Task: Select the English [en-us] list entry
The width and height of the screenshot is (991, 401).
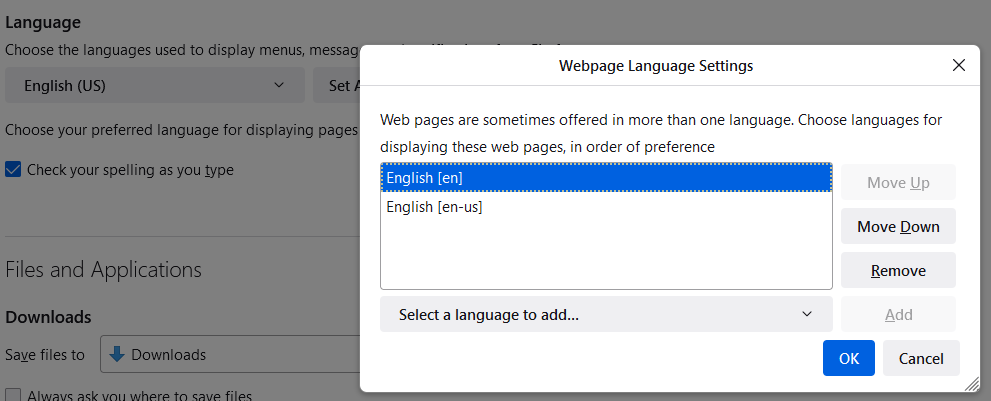Action: [x=605, y=207]
